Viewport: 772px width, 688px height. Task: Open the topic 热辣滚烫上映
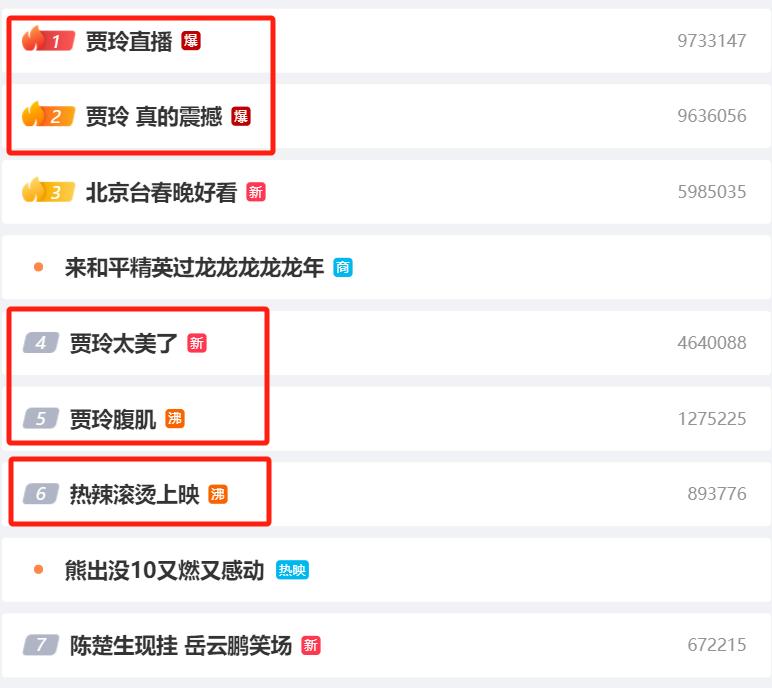click(x=134, y=494)
